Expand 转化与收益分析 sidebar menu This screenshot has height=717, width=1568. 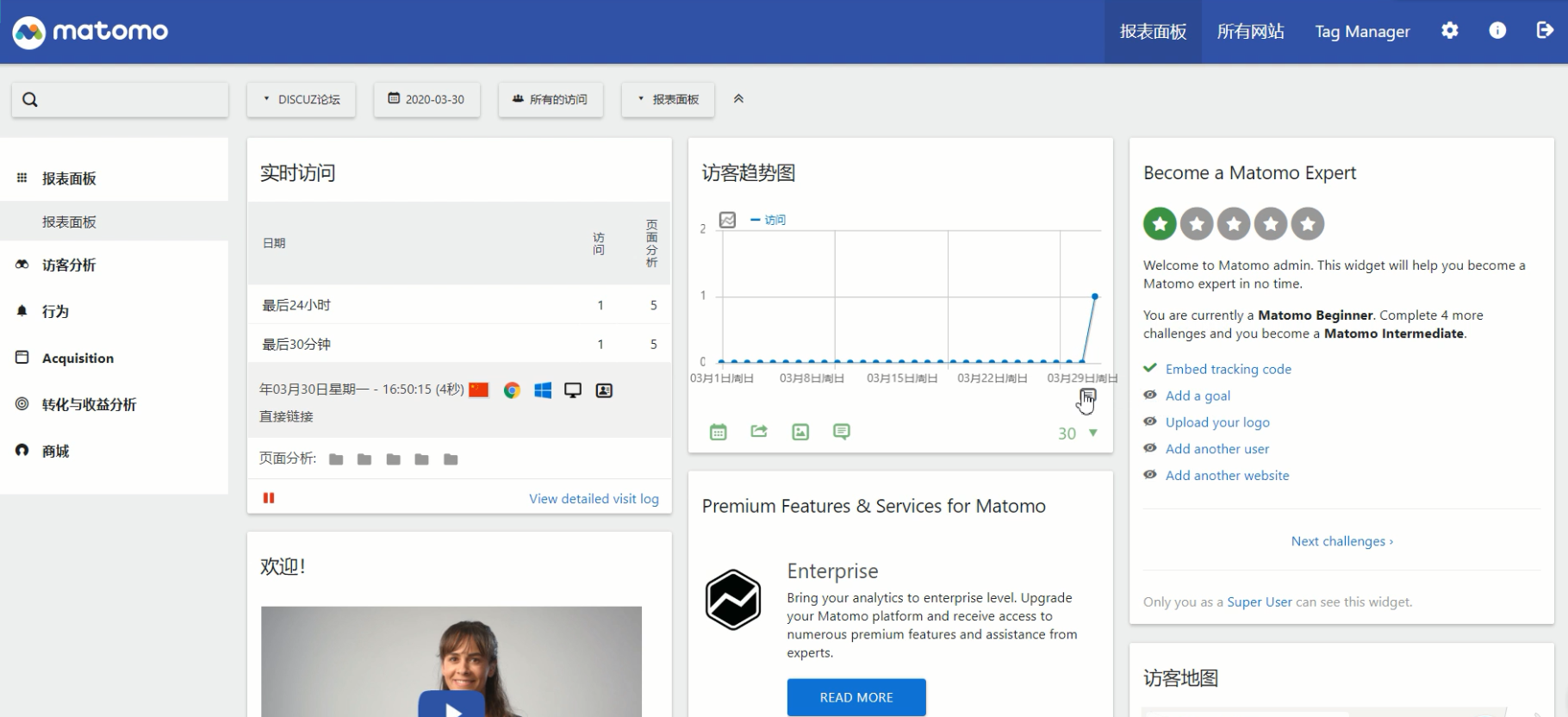click(89, 405)
